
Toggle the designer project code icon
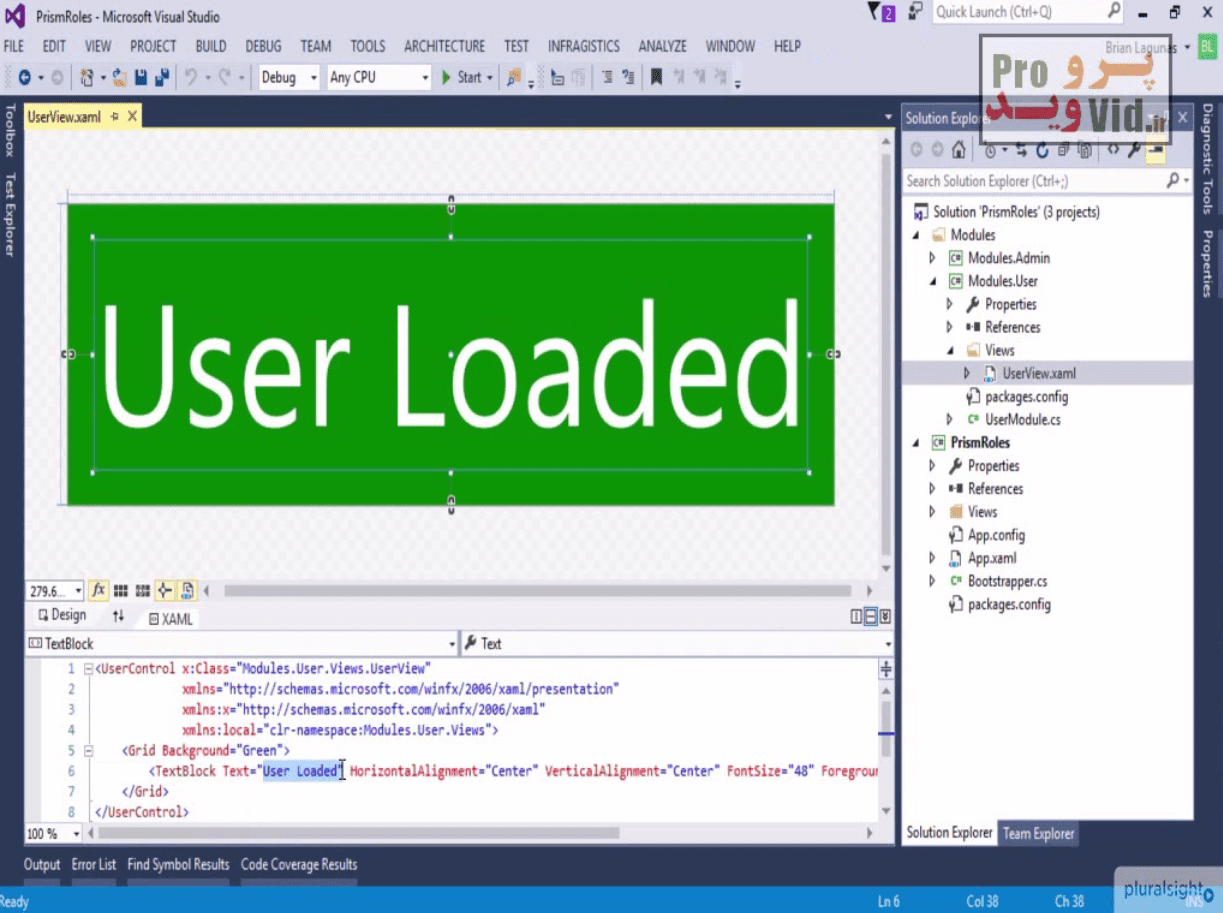(x=188, y=591)
